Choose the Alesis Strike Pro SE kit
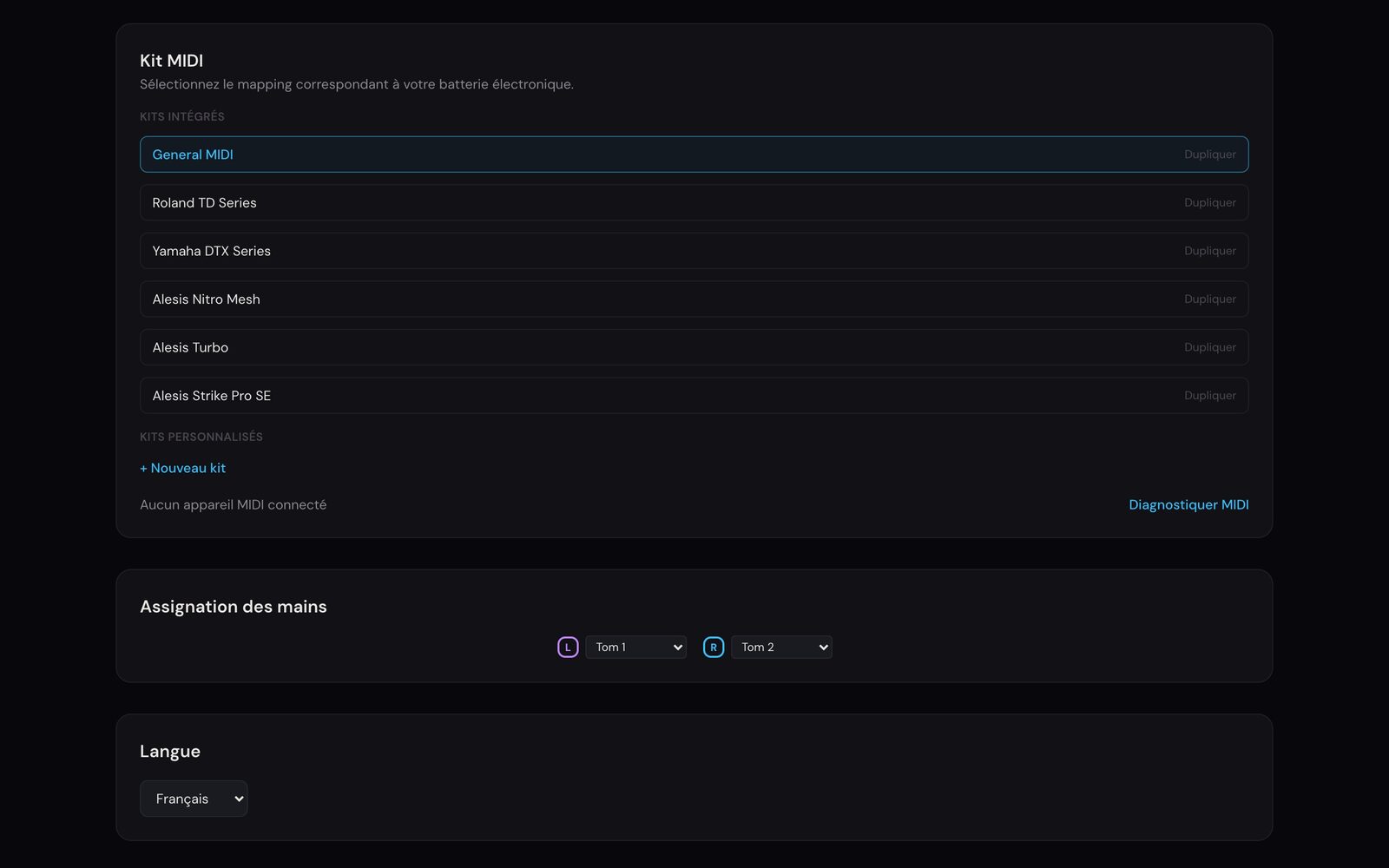Screen dimensions: 1389x868 [694, 395]
